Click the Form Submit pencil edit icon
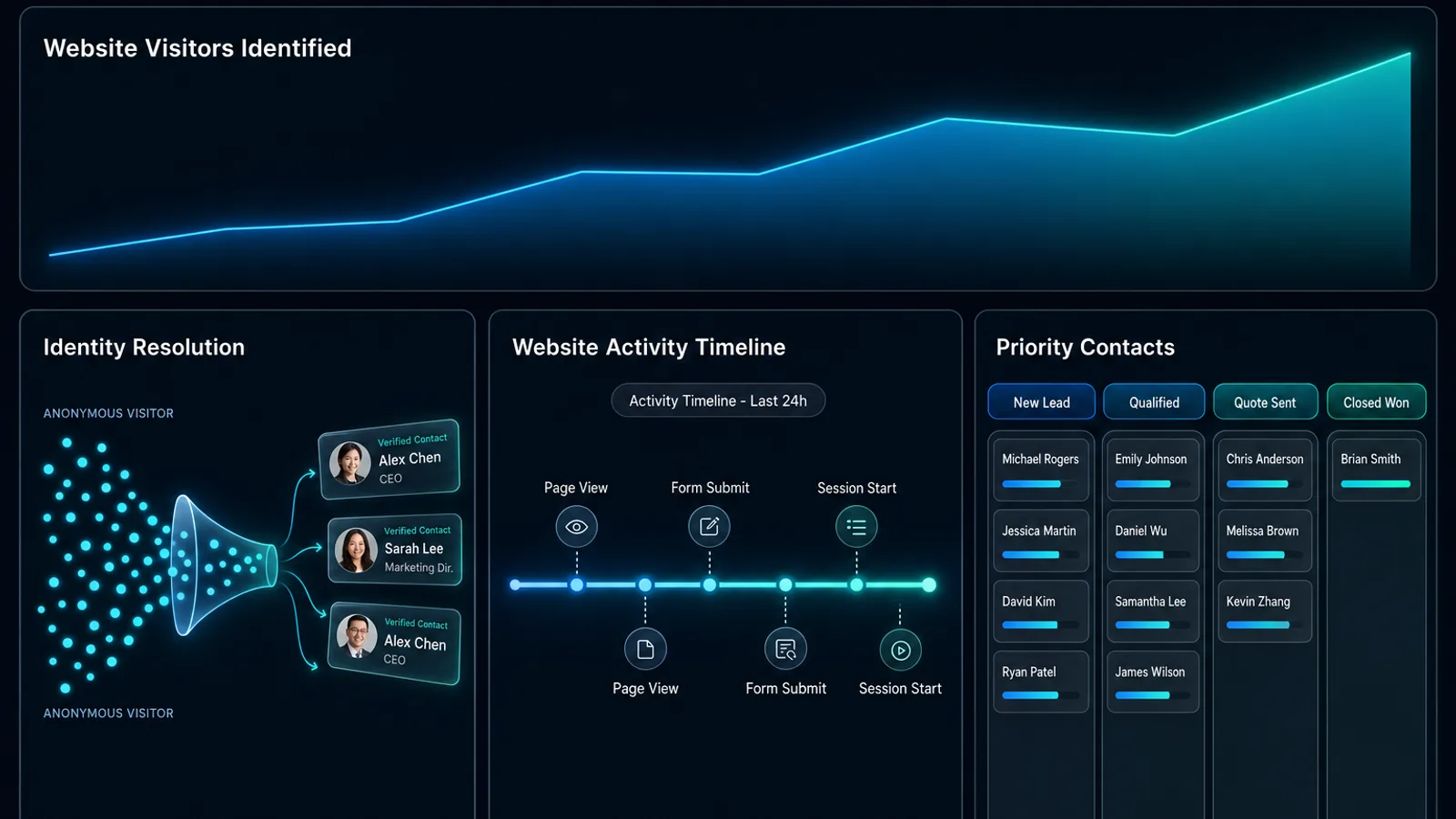The image size is (1456, 819). click(709, 526)
